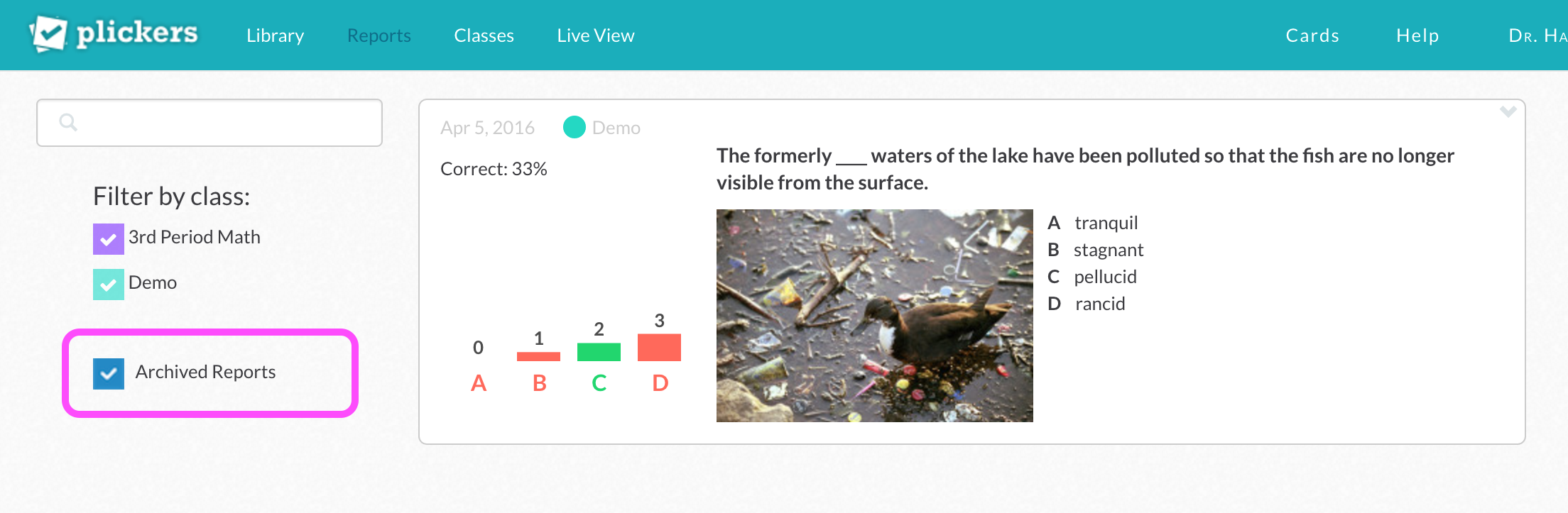Toggle the Archived Reports checkbox
Image resolution: width=1568 pixels, height=513 pixels.
[109, 373]
